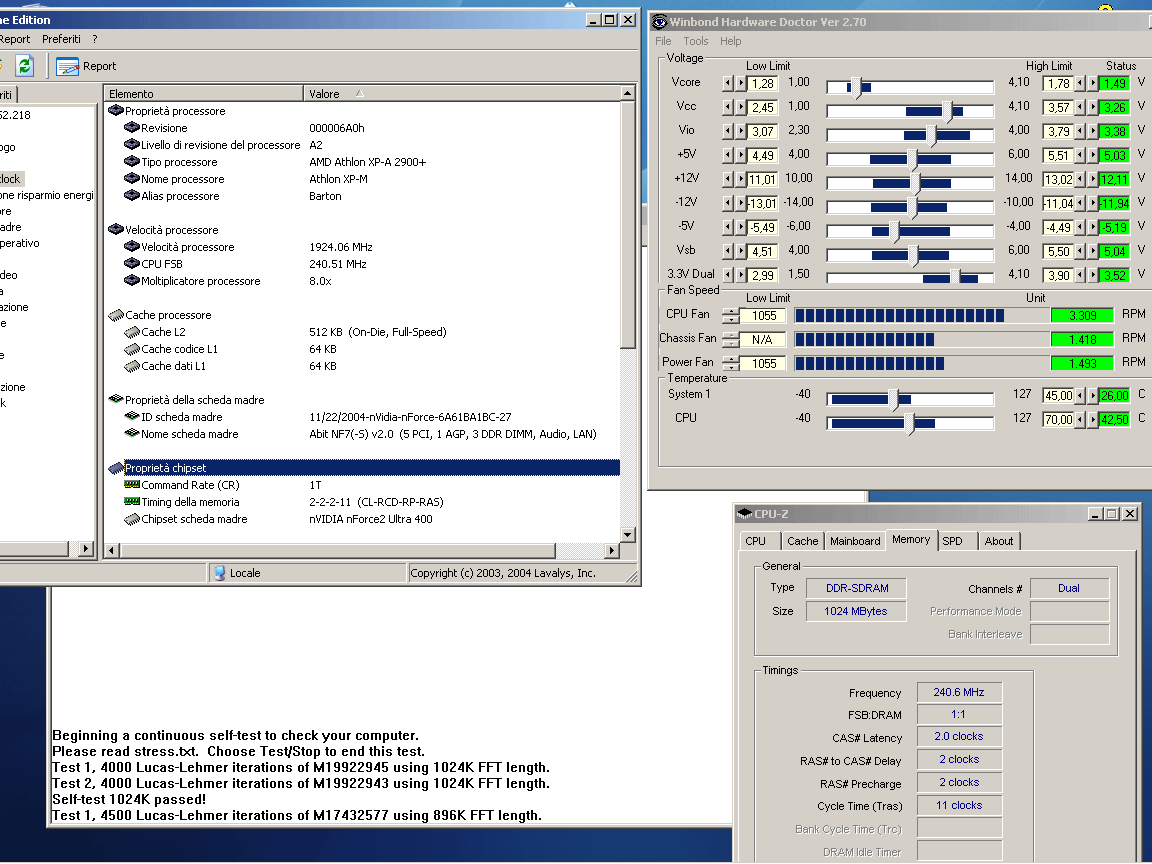1152x864 pixels.
Task: Select the highlighted Proprietà chipset row
Action: click(x=363, y=467)
